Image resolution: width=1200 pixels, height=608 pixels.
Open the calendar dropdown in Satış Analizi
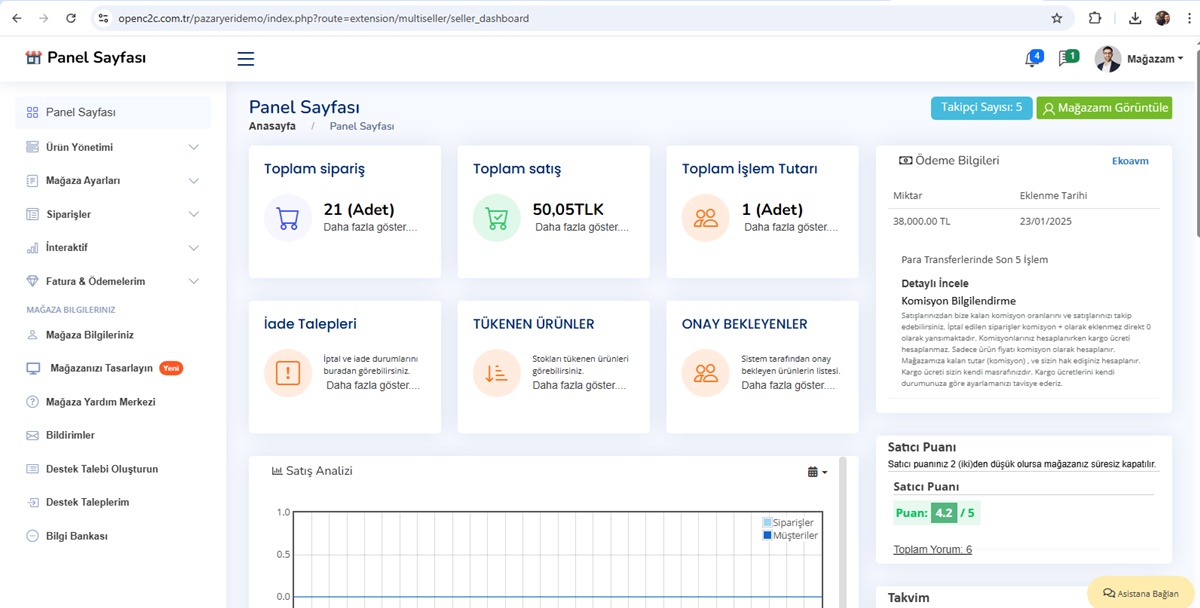click(x=817, y=472)
